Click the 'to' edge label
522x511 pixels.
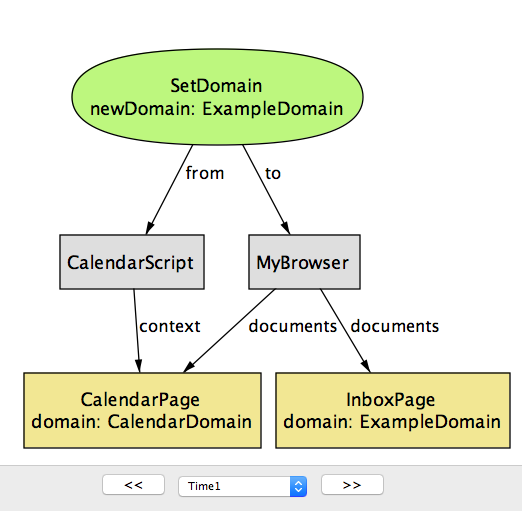tap(273, 174)
